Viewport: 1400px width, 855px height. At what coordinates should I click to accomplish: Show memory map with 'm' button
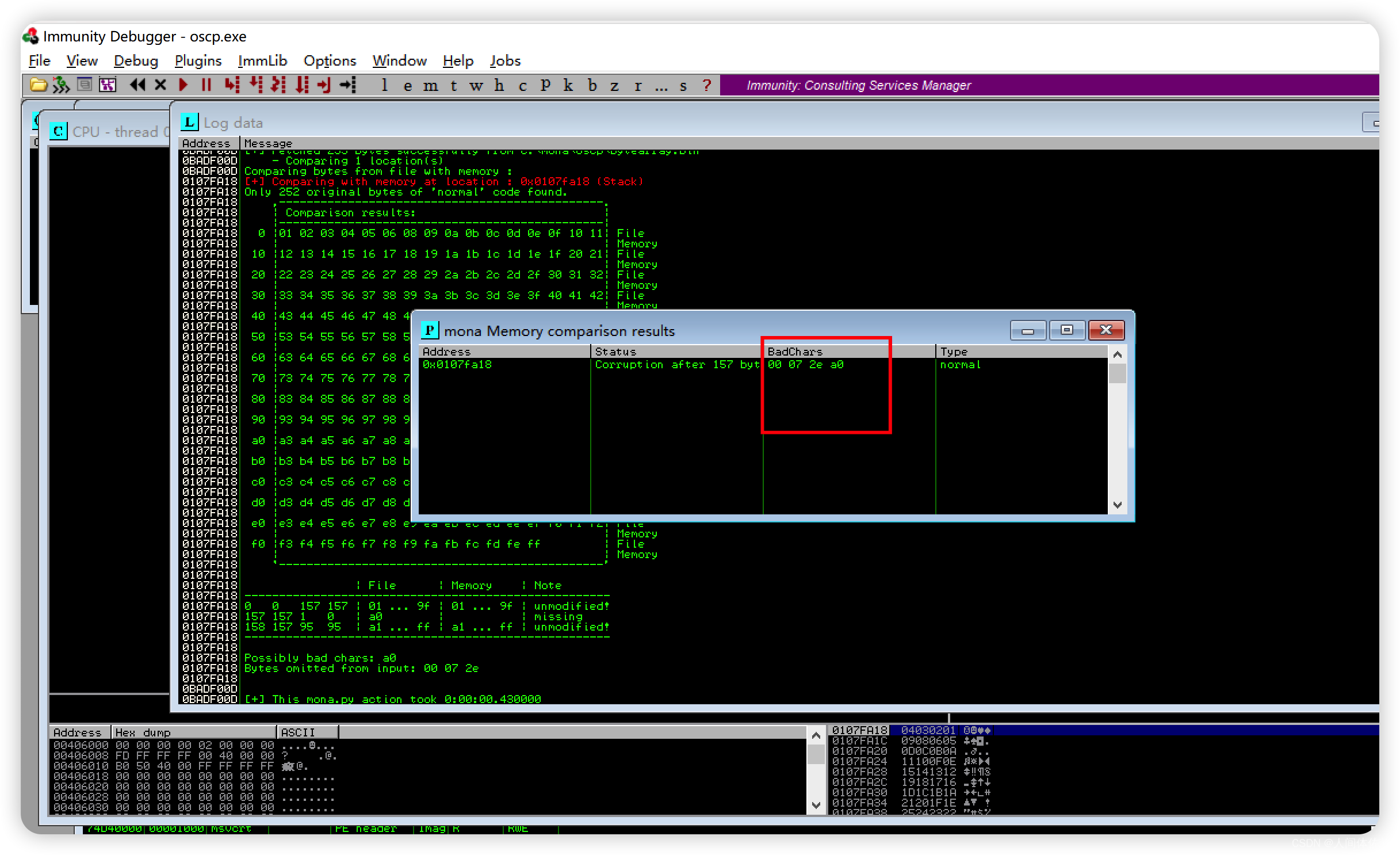pyautogui.click(x=430, y=86)
